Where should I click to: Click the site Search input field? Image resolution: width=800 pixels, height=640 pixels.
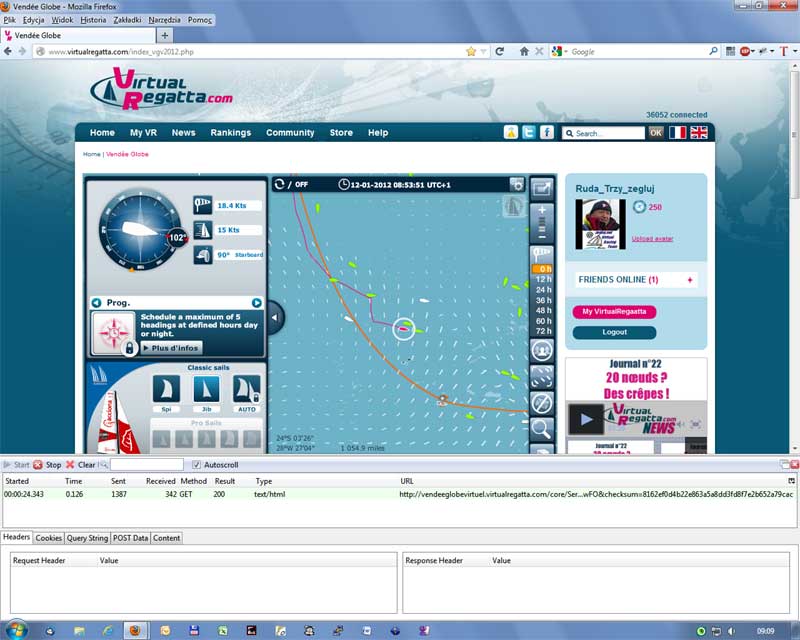(604, 133)
